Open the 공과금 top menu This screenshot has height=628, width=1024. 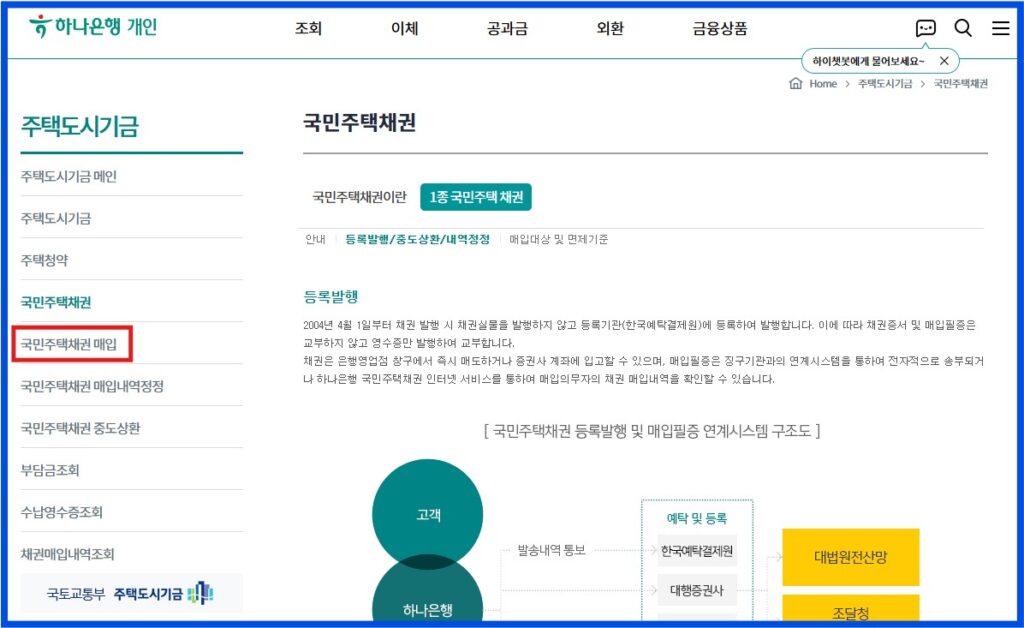click(507, 29)
